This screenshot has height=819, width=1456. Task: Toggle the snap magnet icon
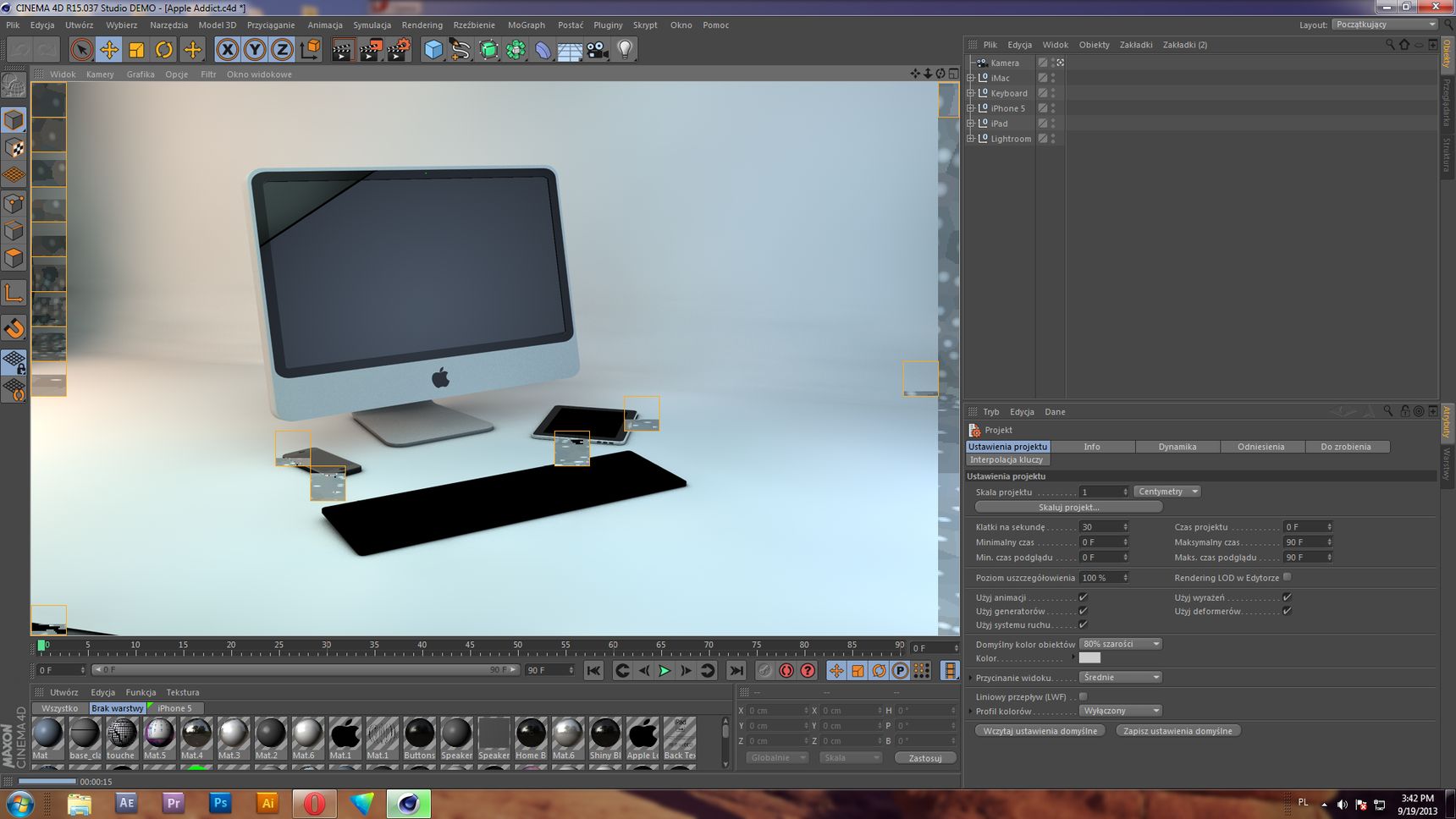tap(14, 328)
